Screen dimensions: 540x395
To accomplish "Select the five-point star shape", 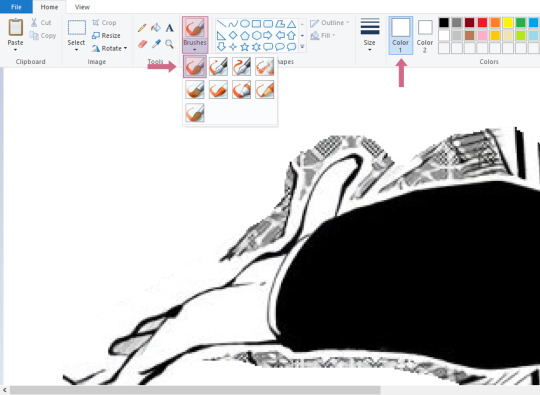I will (245, 47).
